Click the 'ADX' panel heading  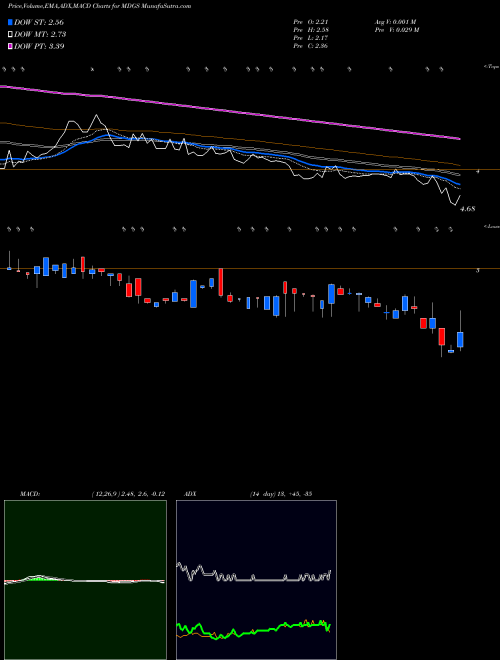coord(190,494)
